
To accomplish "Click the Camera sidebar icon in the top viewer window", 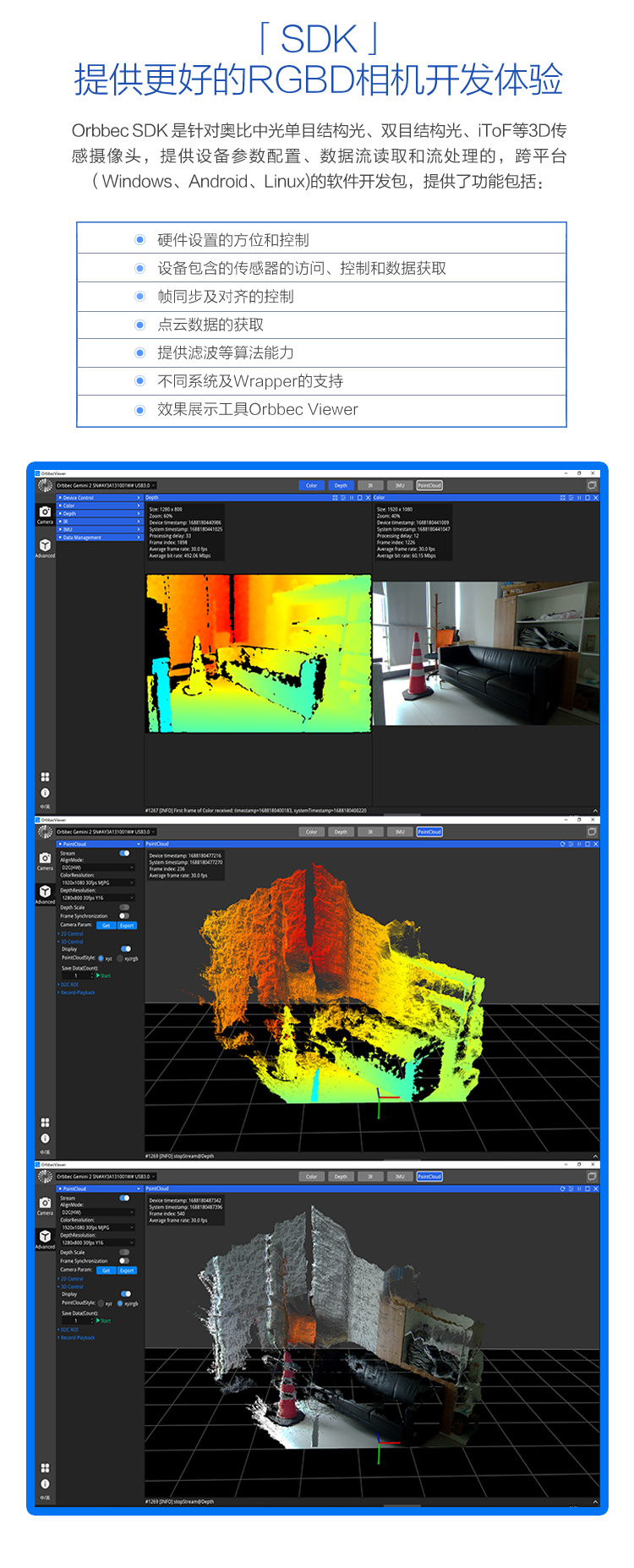I will 45,513.
